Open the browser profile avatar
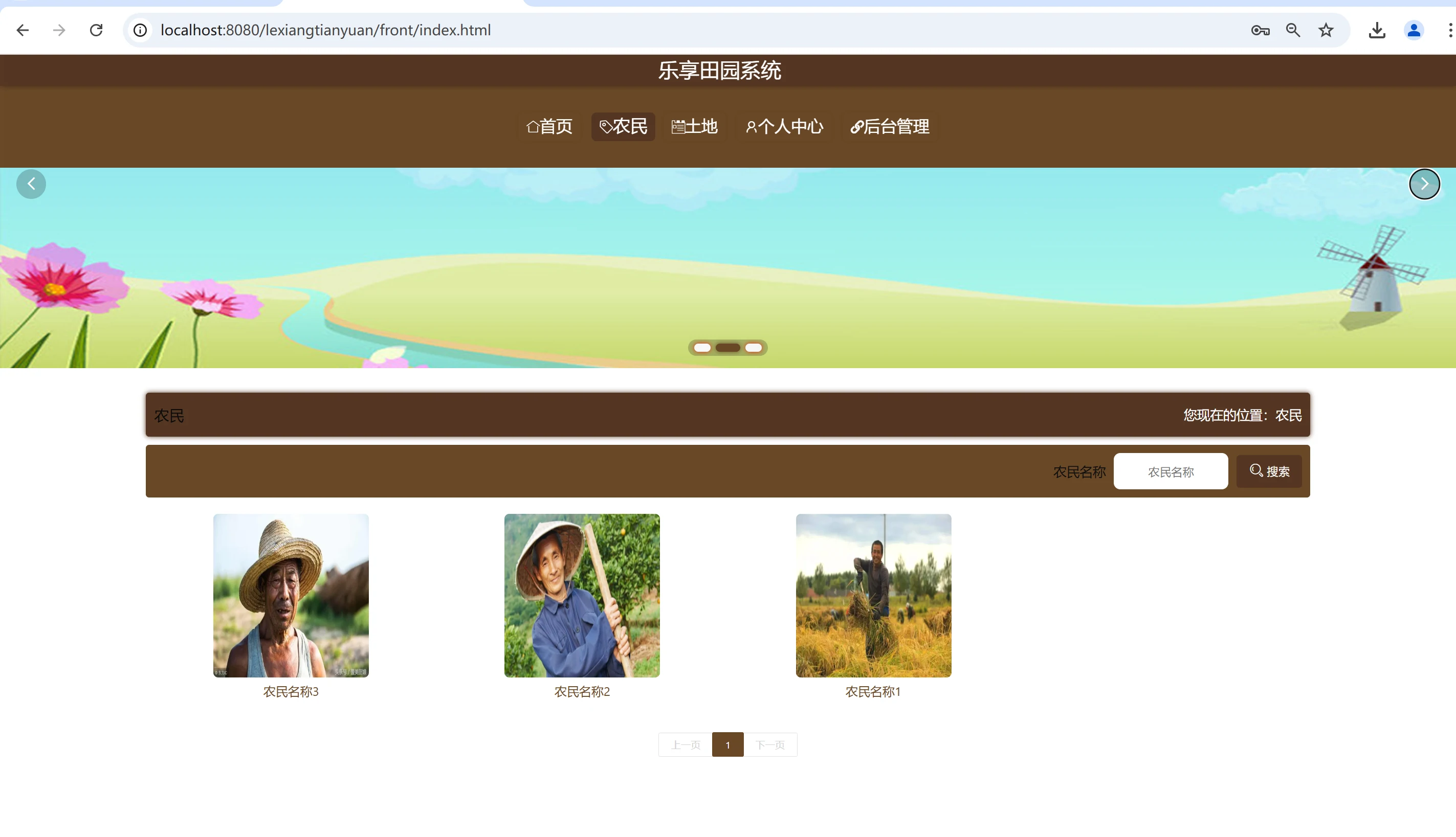This screenshot has width=1456, height=837. (1414, 30)
